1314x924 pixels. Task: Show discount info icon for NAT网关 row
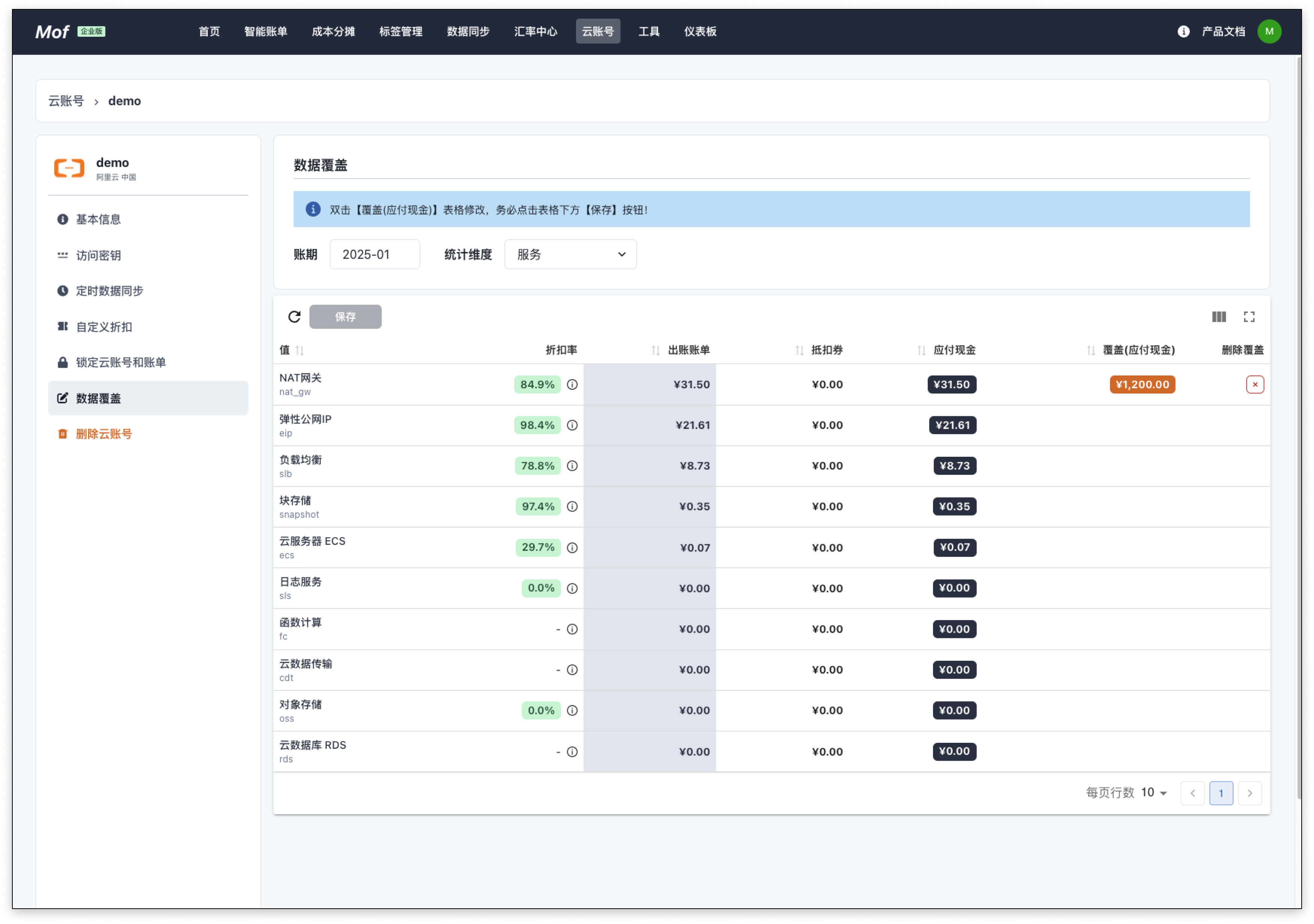(x=572, y=385)
